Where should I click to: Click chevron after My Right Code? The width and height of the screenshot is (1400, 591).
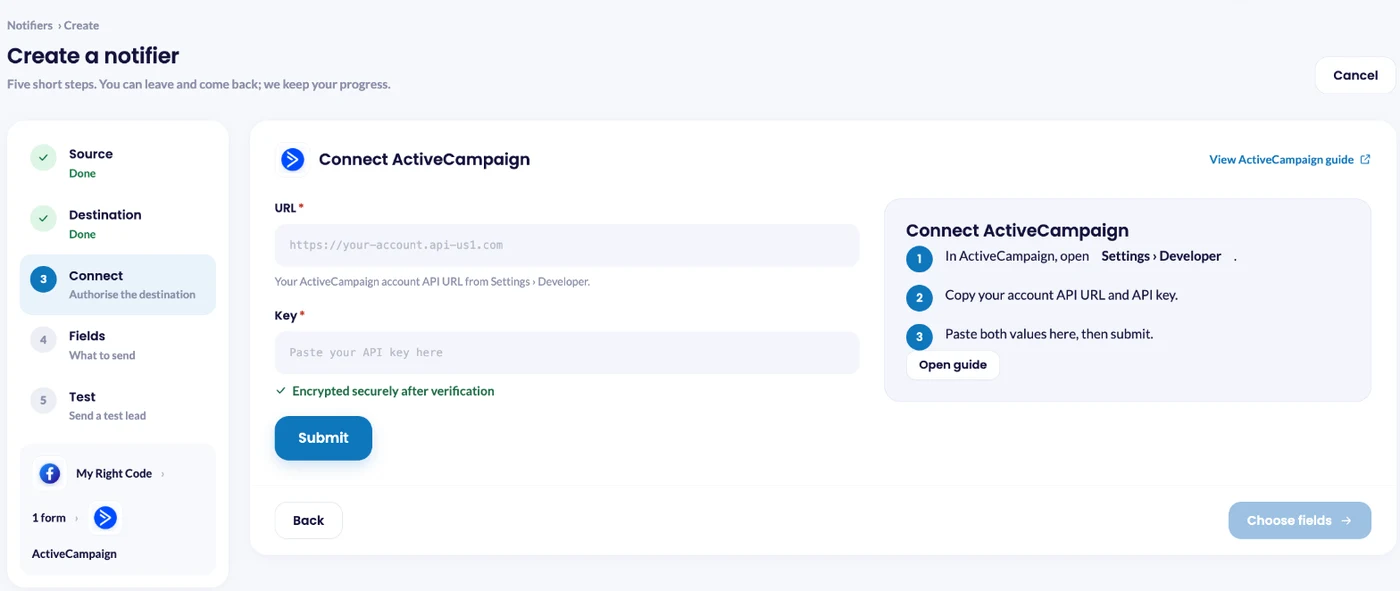(x=163, y=474)
